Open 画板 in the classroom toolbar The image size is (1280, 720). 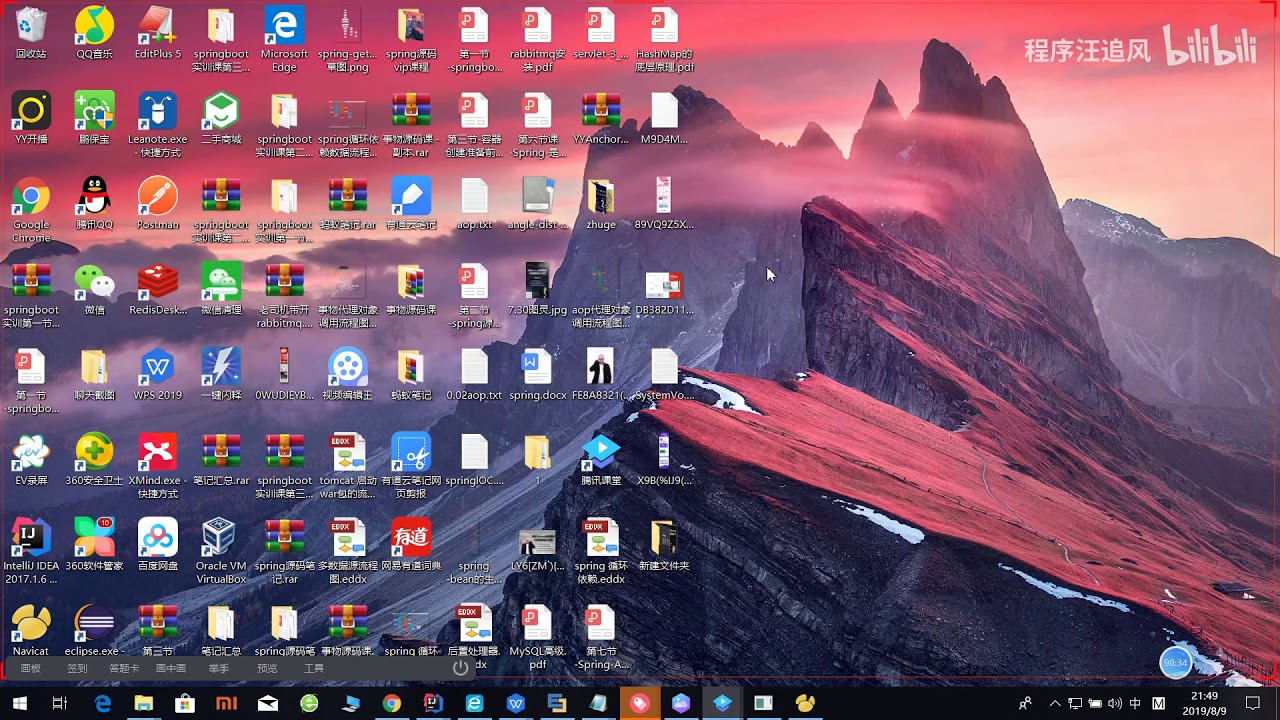pos(31,668)
